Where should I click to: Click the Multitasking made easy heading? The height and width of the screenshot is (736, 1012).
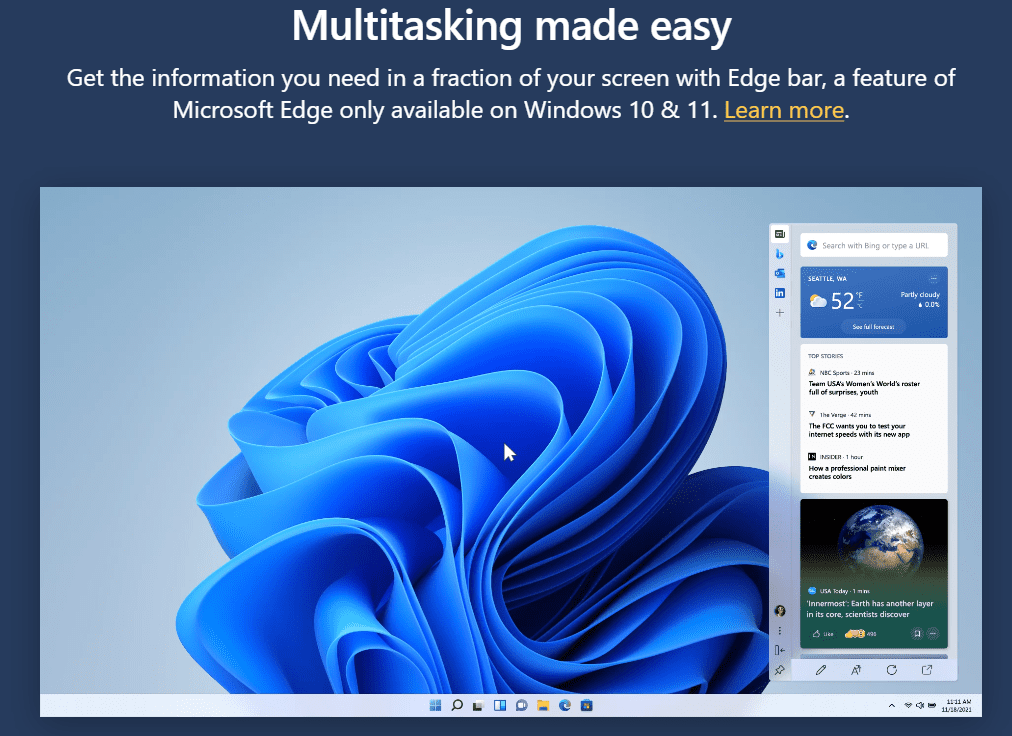click(x=511, y=27)
